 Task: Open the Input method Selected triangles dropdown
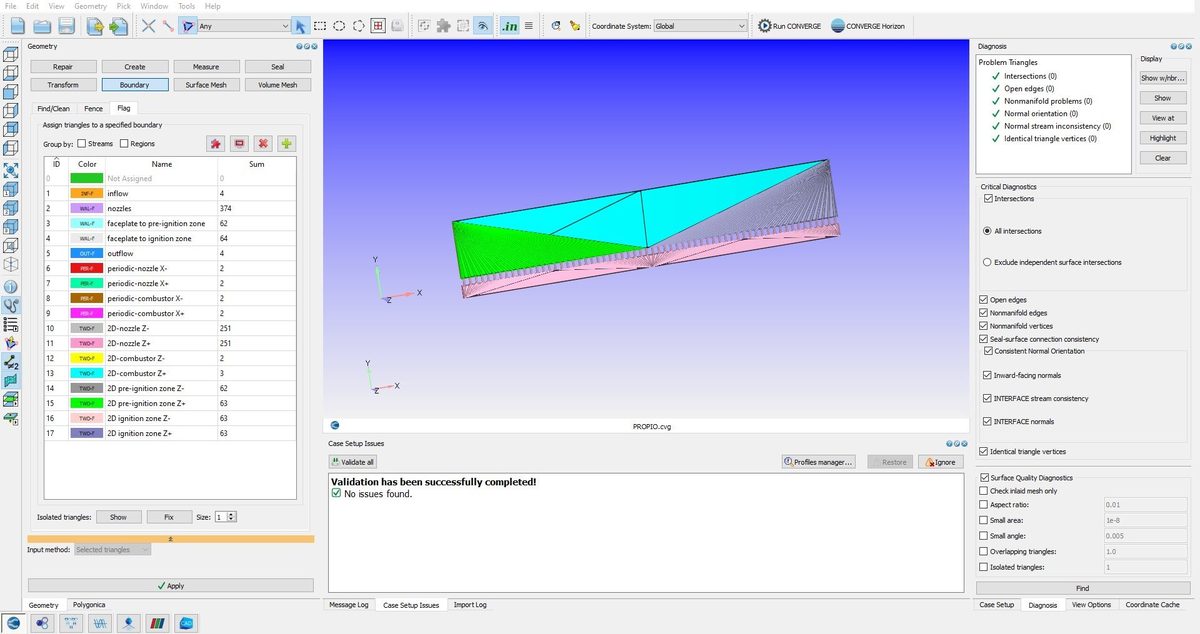pyautogui.click(x=112, y=550)
